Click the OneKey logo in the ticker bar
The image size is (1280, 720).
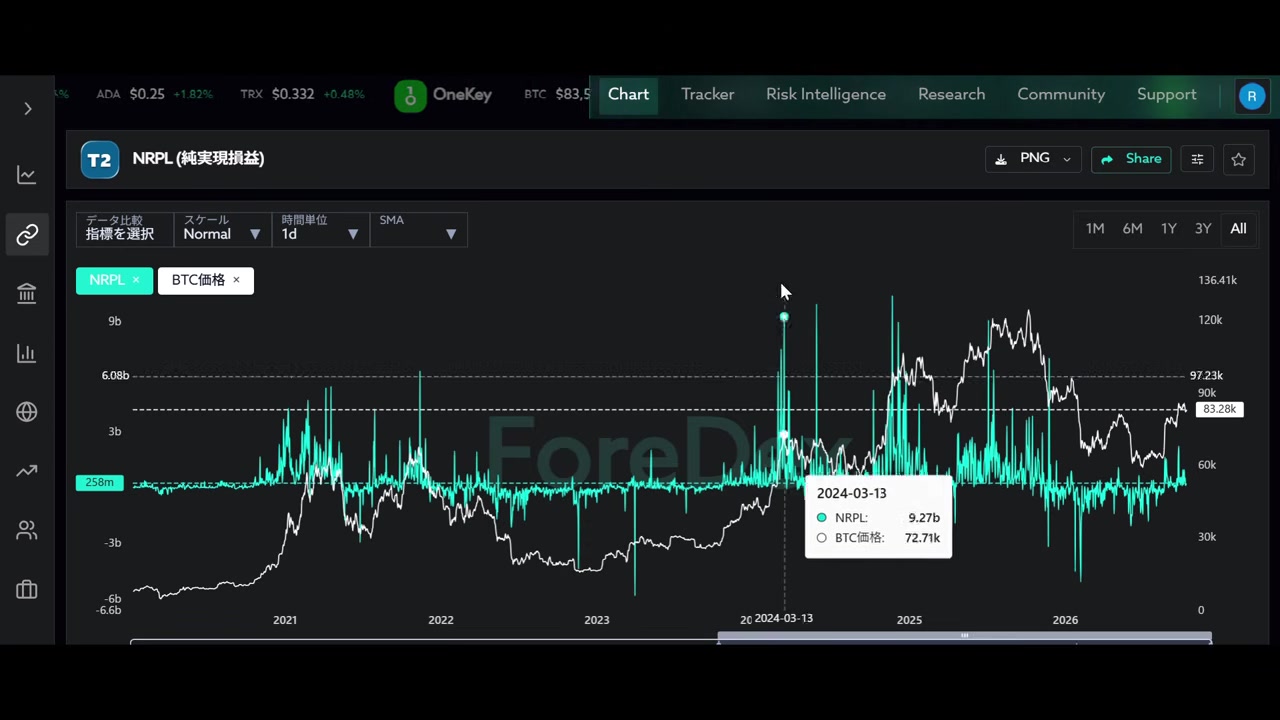pyautogui.click(x=443, y=95)
